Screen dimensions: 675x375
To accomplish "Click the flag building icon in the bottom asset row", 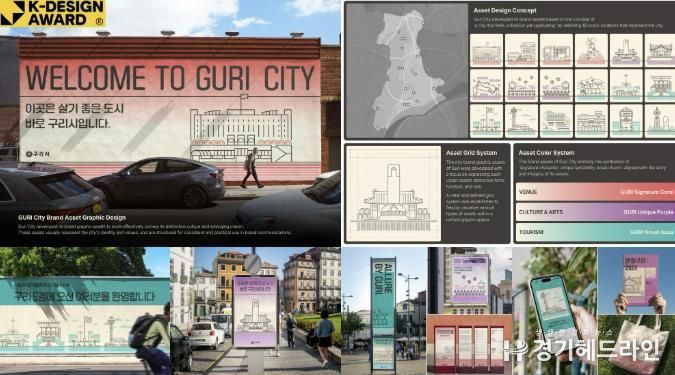I will [x=486, y=121].
